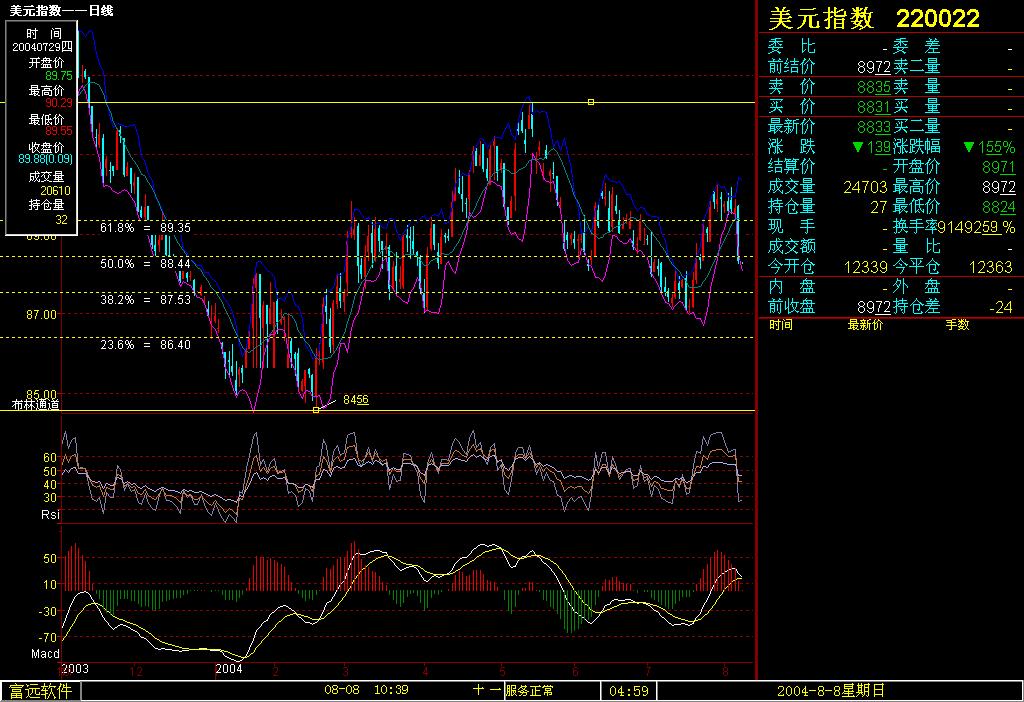Click the 2003 marker on the time axis
The image size is (1024, 702).
pos(75,668)
